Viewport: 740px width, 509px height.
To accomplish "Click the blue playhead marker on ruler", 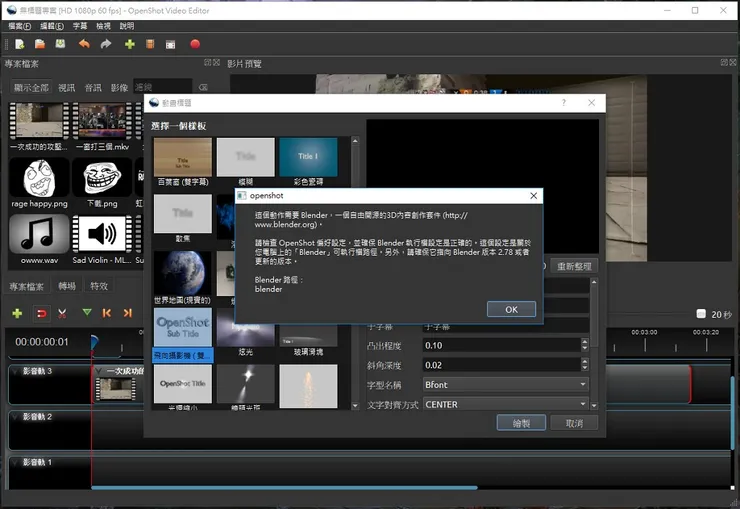I will (94, 342).
